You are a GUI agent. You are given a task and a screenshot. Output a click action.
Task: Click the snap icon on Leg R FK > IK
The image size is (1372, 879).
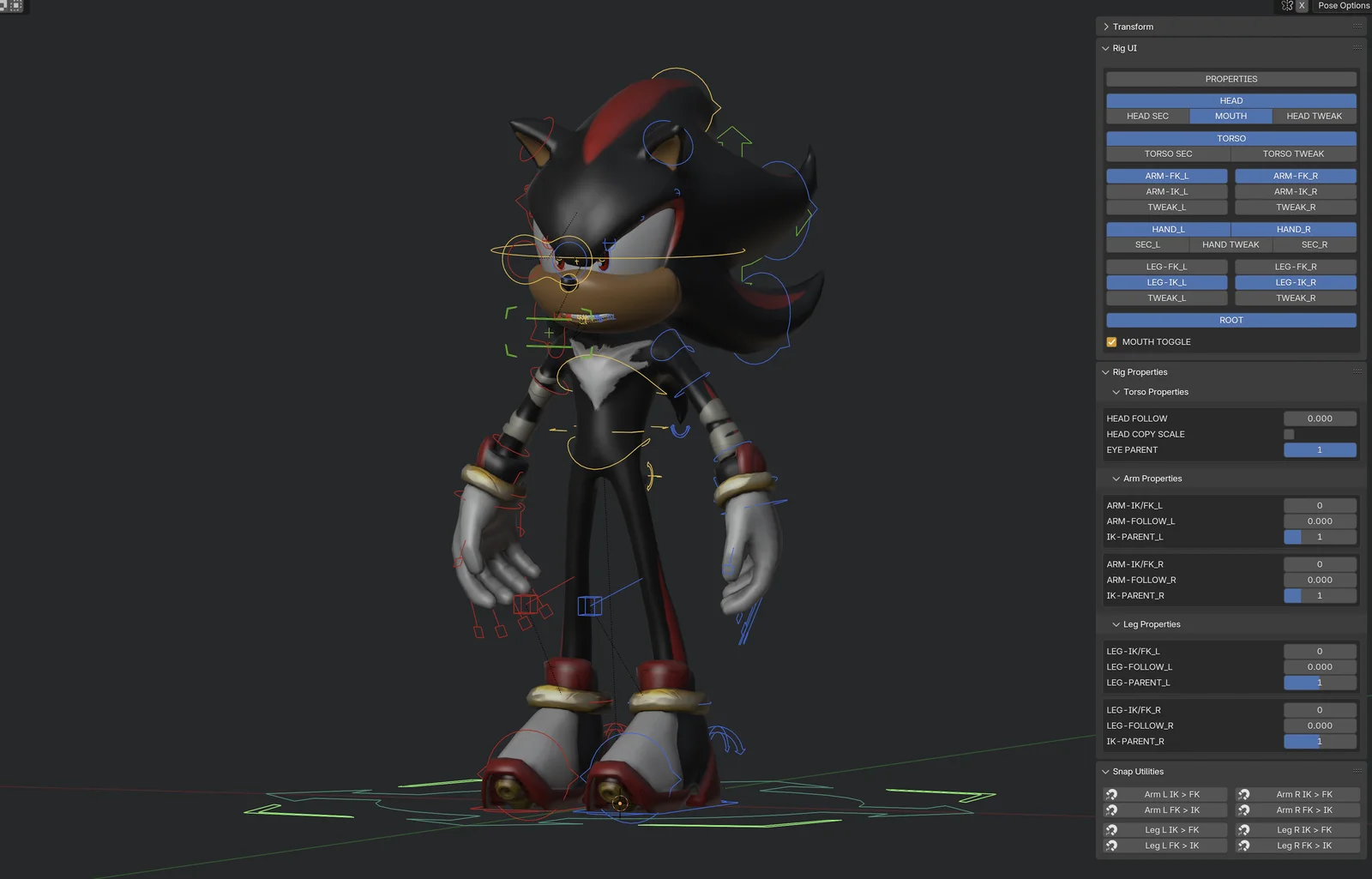coord(1243,846)
